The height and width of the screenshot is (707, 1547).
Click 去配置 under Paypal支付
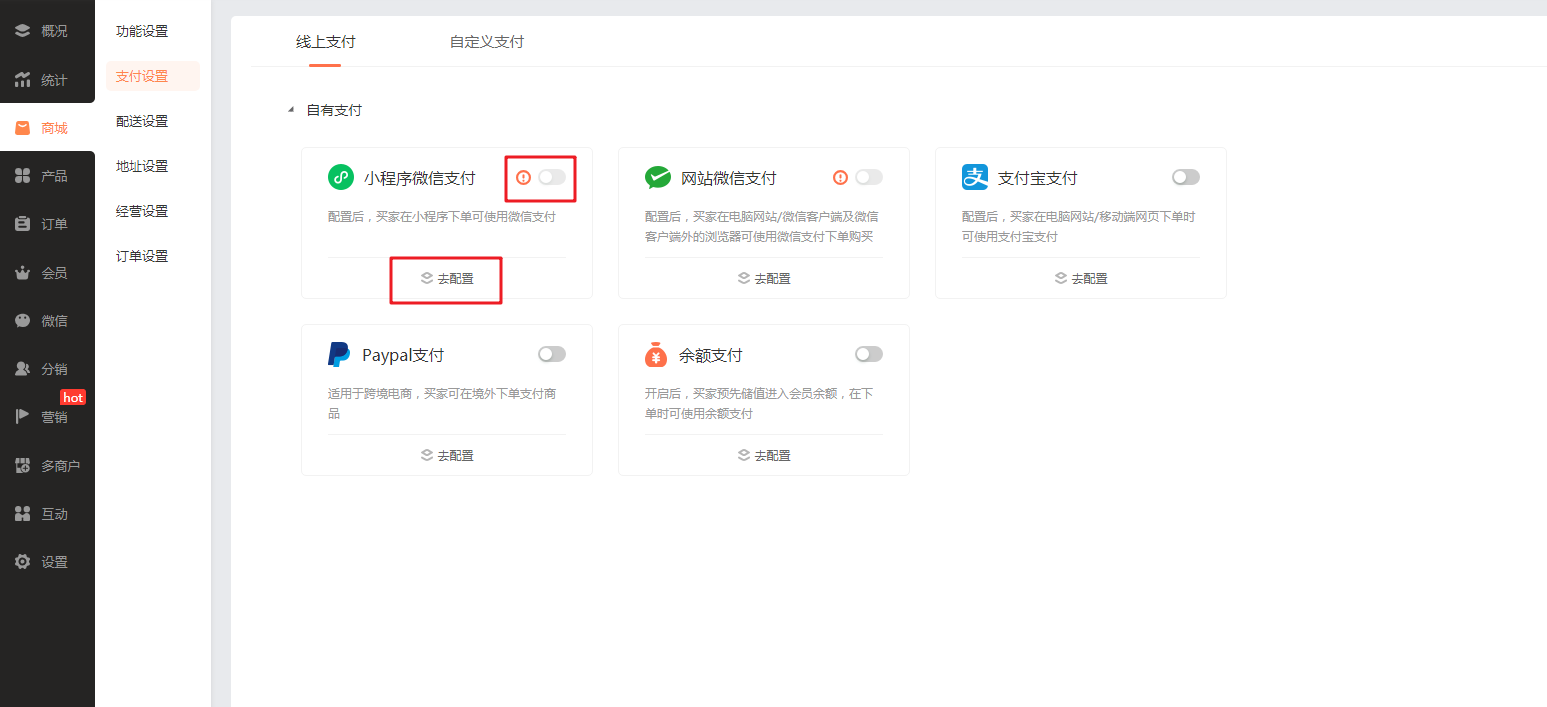coord(447,456)
